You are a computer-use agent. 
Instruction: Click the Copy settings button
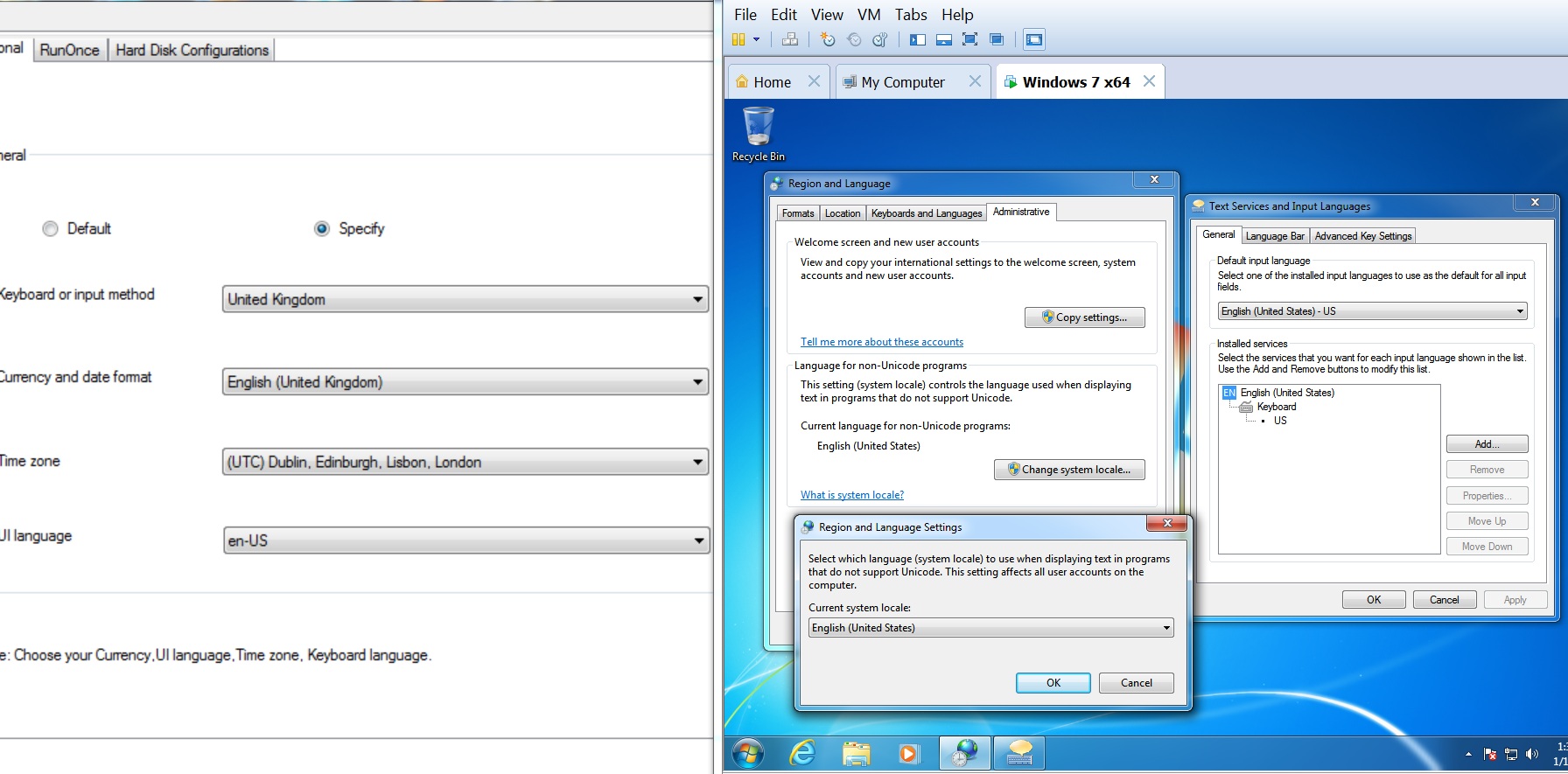(1085, 317)
